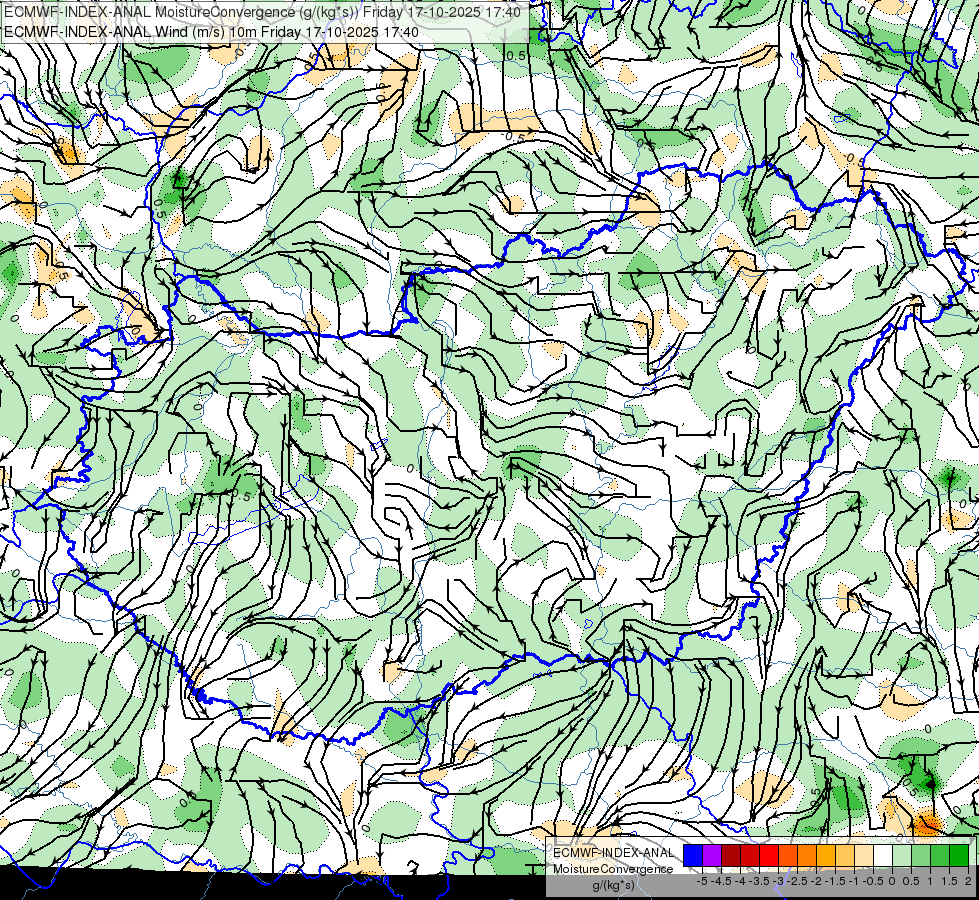Pick the legend swatch between -4 and -3.5
Screen dimensions: 979x900
[x=750, y=856]
